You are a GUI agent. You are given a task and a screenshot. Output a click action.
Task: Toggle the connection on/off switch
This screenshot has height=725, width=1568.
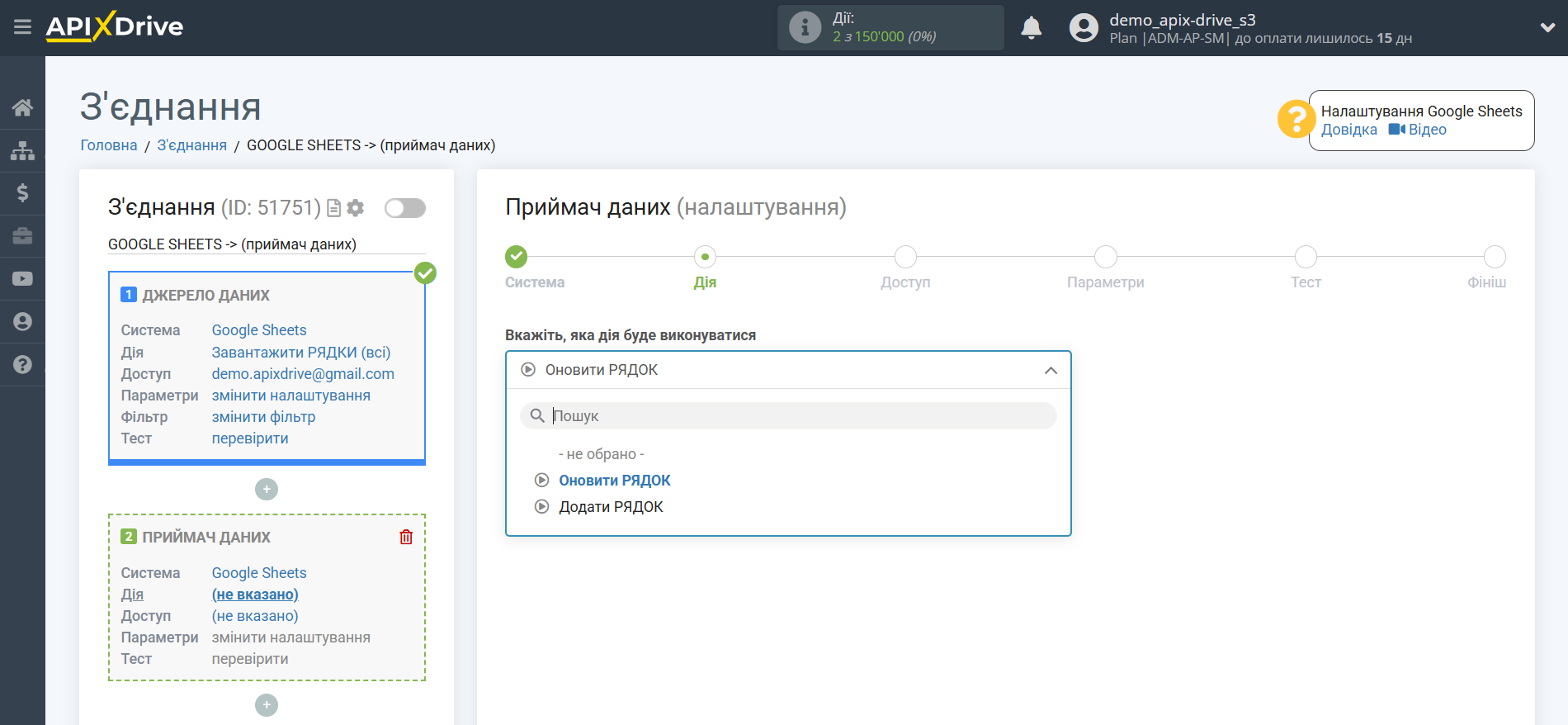(405, 208)
